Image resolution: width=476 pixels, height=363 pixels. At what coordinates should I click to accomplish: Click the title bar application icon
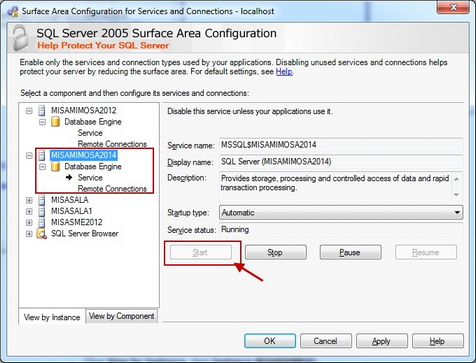coord(13,11)
